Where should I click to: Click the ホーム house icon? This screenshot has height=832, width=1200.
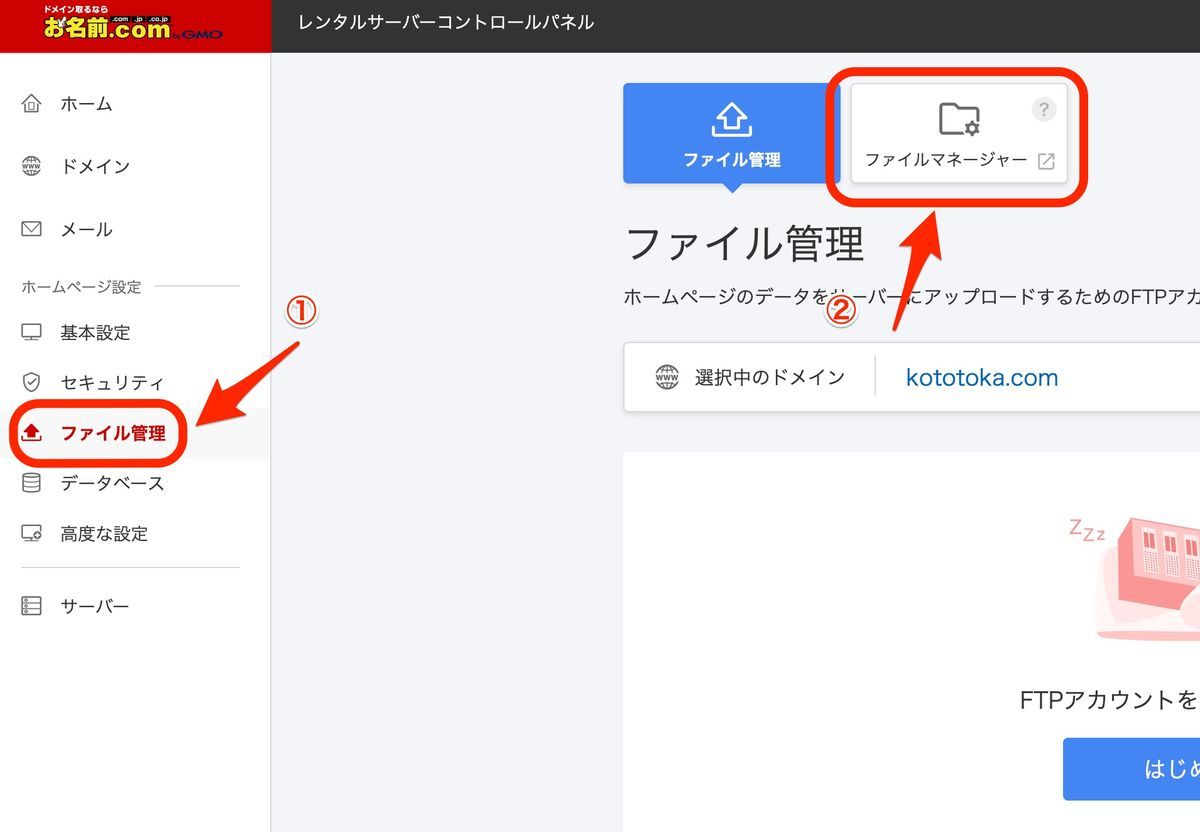[x=32, y=104]
